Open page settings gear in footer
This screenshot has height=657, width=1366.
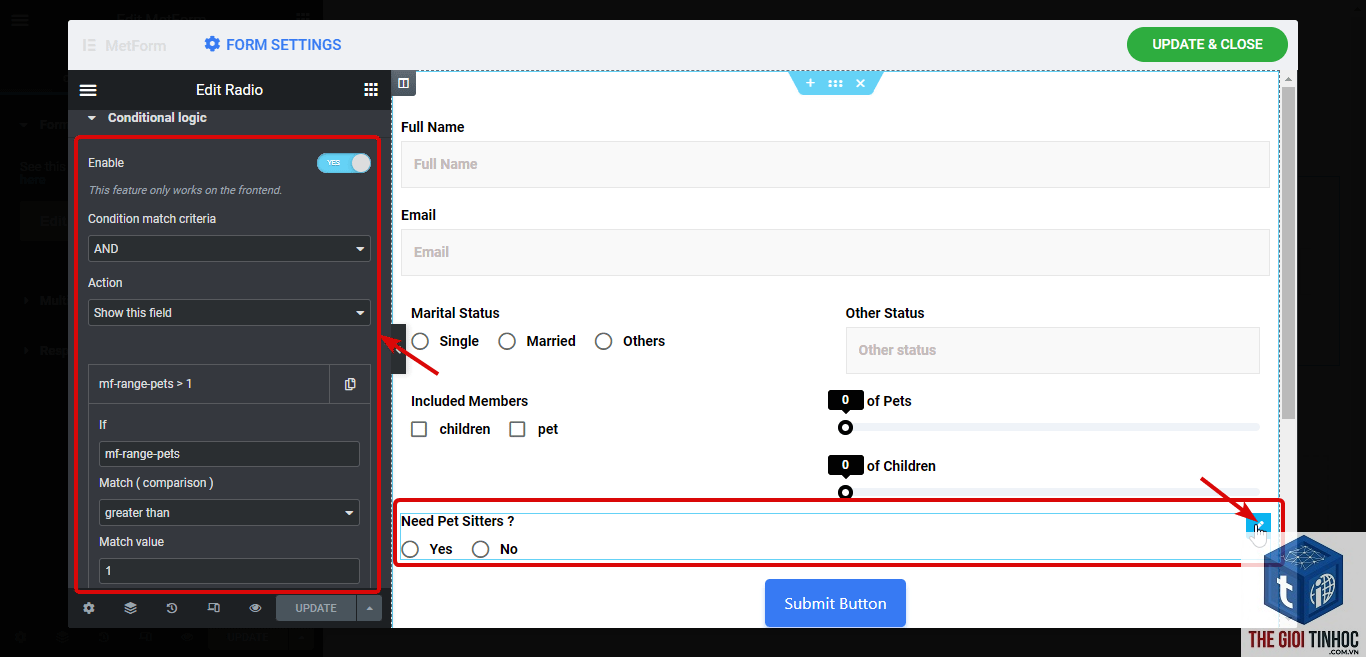89,608
